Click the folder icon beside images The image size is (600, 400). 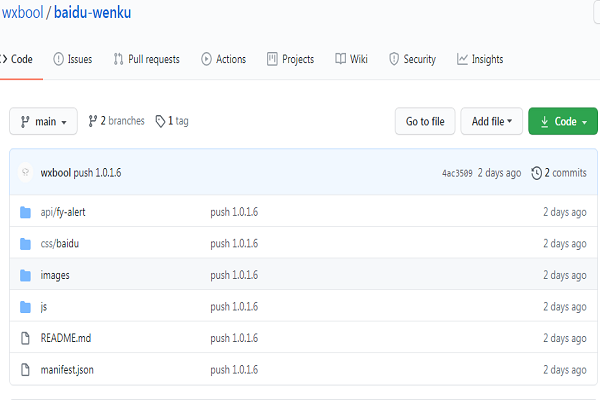click(26, 275)
